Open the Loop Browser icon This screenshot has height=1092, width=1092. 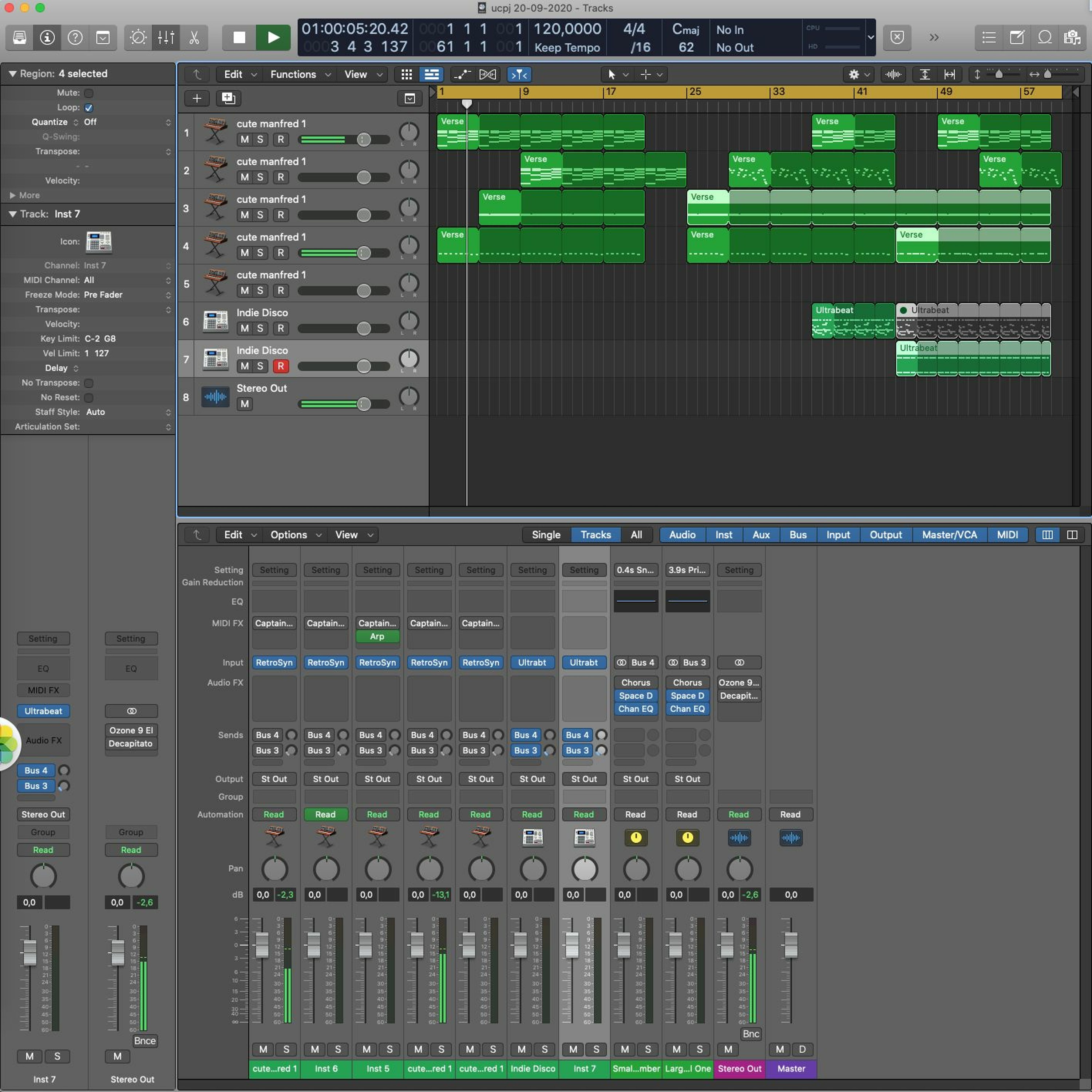click(1045, 37)
